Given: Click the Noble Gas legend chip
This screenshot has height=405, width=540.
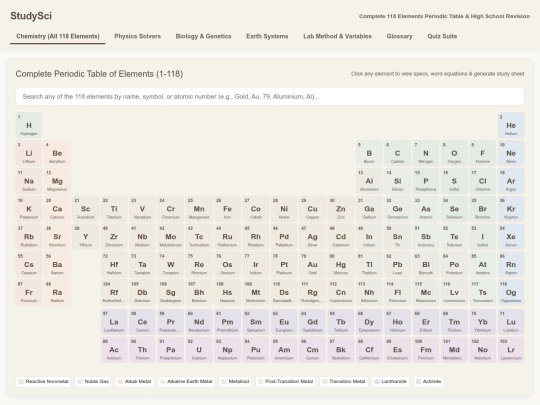Looking at the screenshot, I should click(93, 382).
